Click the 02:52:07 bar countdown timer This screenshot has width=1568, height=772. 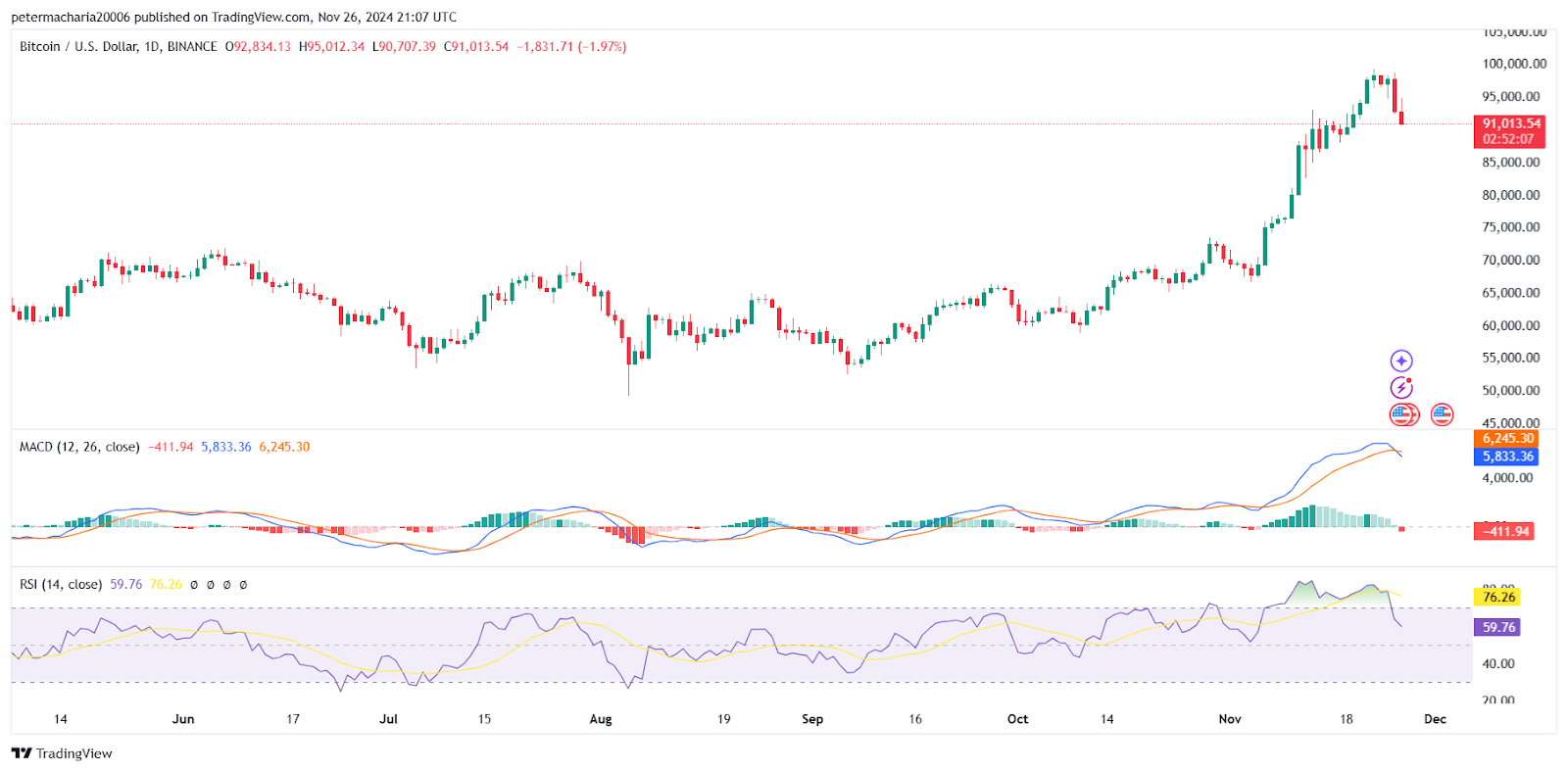tap(1510, 140)
